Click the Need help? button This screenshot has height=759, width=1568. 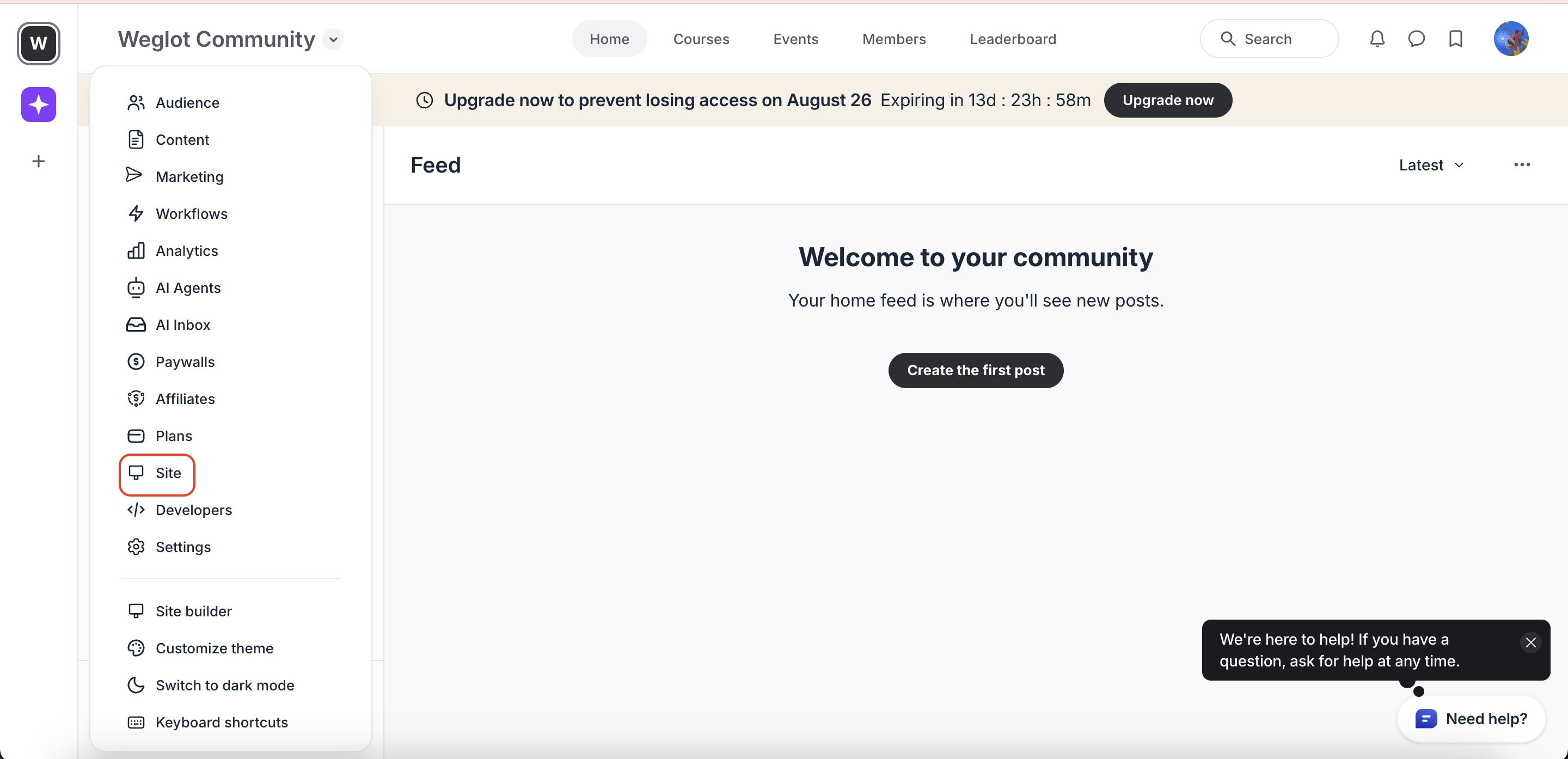coord(1471,719)
